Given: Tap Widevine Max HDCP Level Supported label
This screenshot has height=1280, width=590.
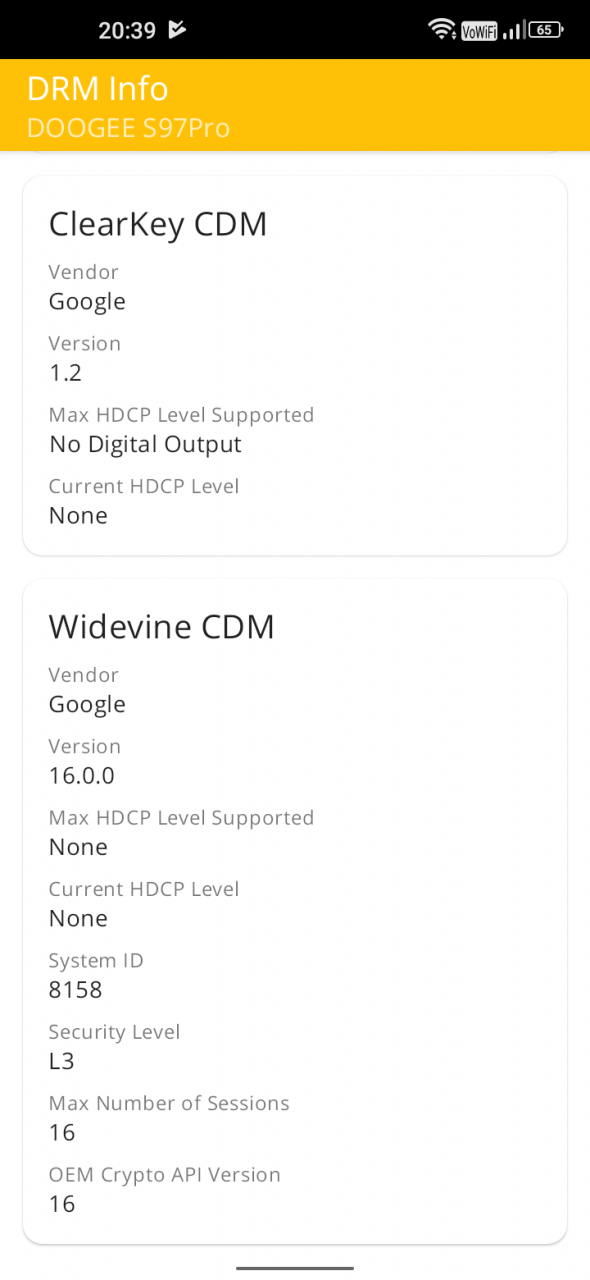Looking at the screenshot, I should click(x=182, y=818).
